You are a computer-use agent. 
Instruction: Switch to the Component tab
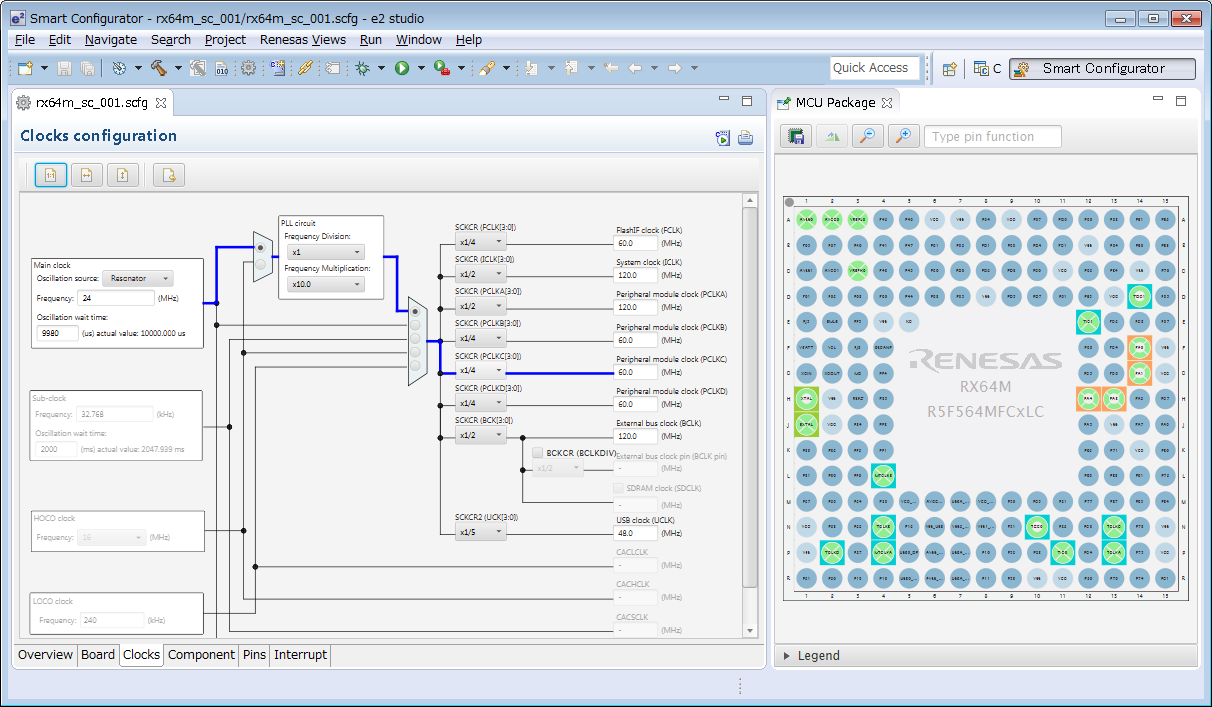(x=202, y=655)
